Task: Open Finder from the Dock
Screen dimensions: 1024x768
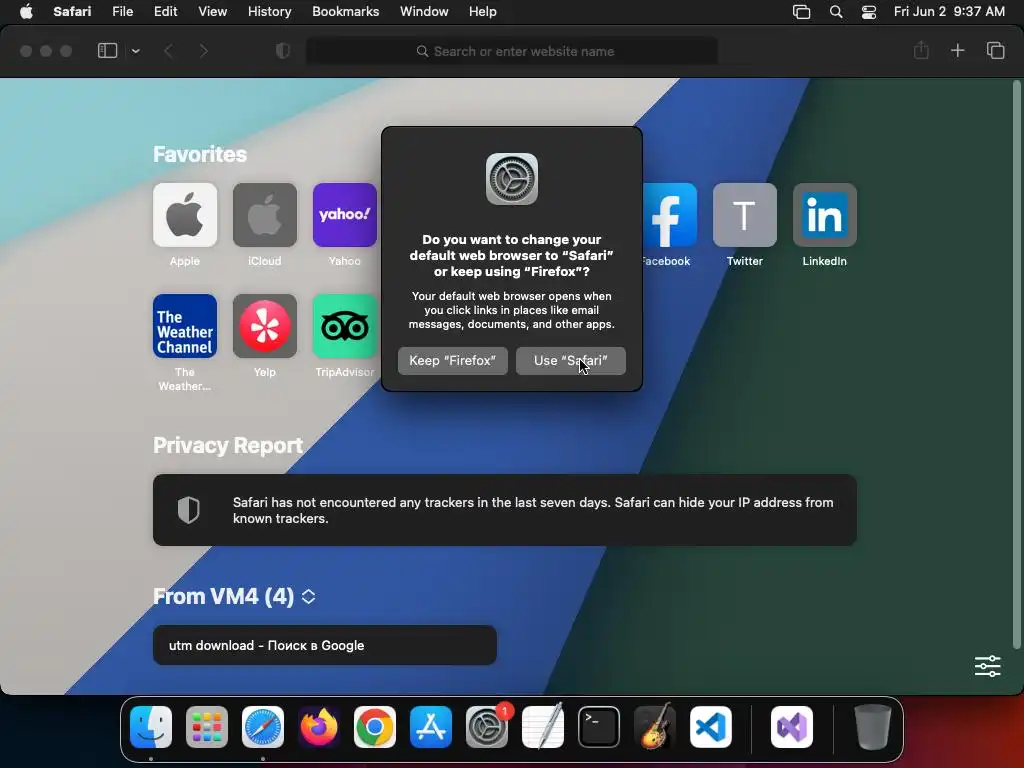Action: pyautogui.click(x=151, y=727)
